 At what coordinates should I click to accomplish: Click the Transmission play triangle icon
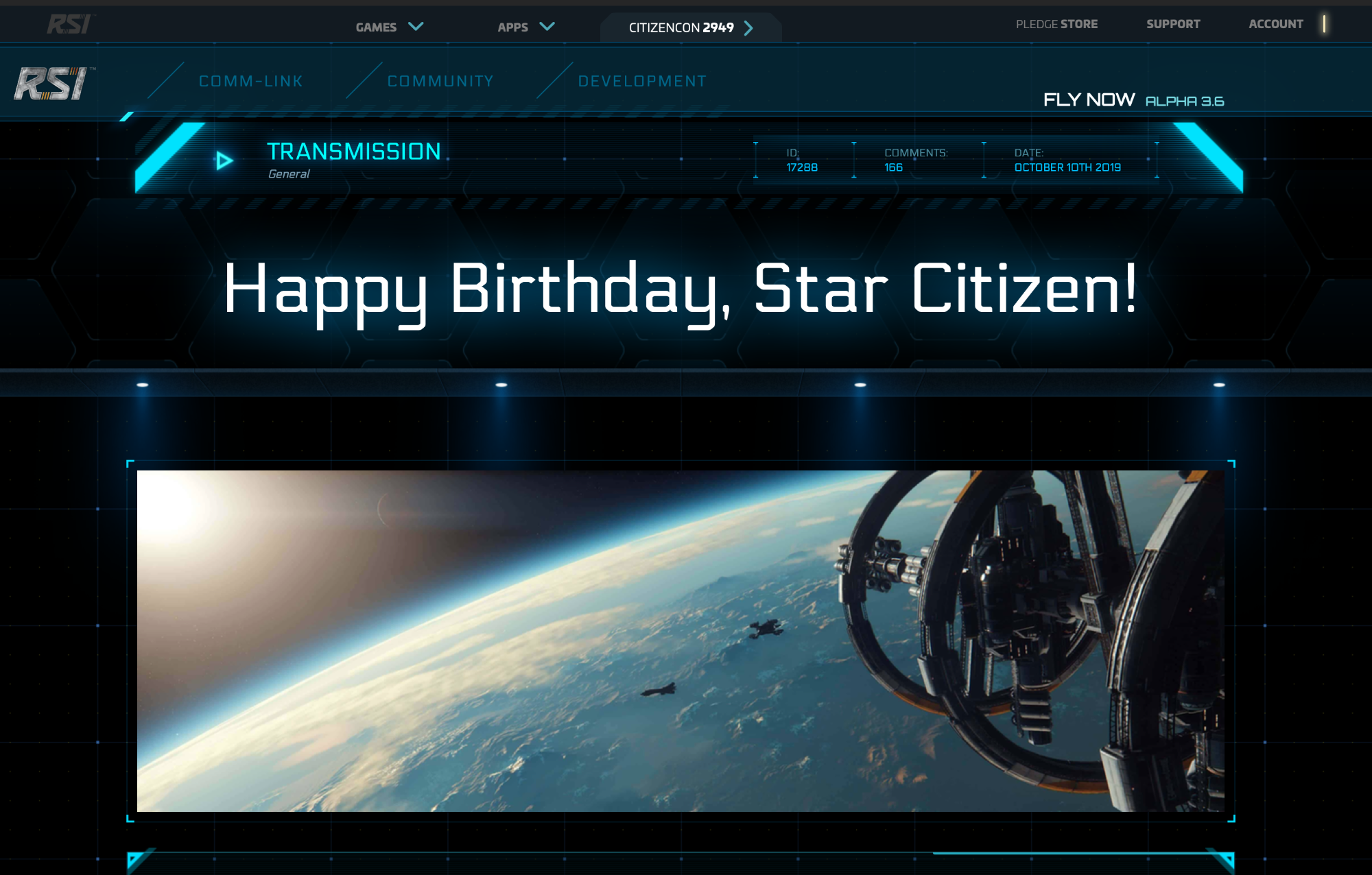tap(224, 160)
